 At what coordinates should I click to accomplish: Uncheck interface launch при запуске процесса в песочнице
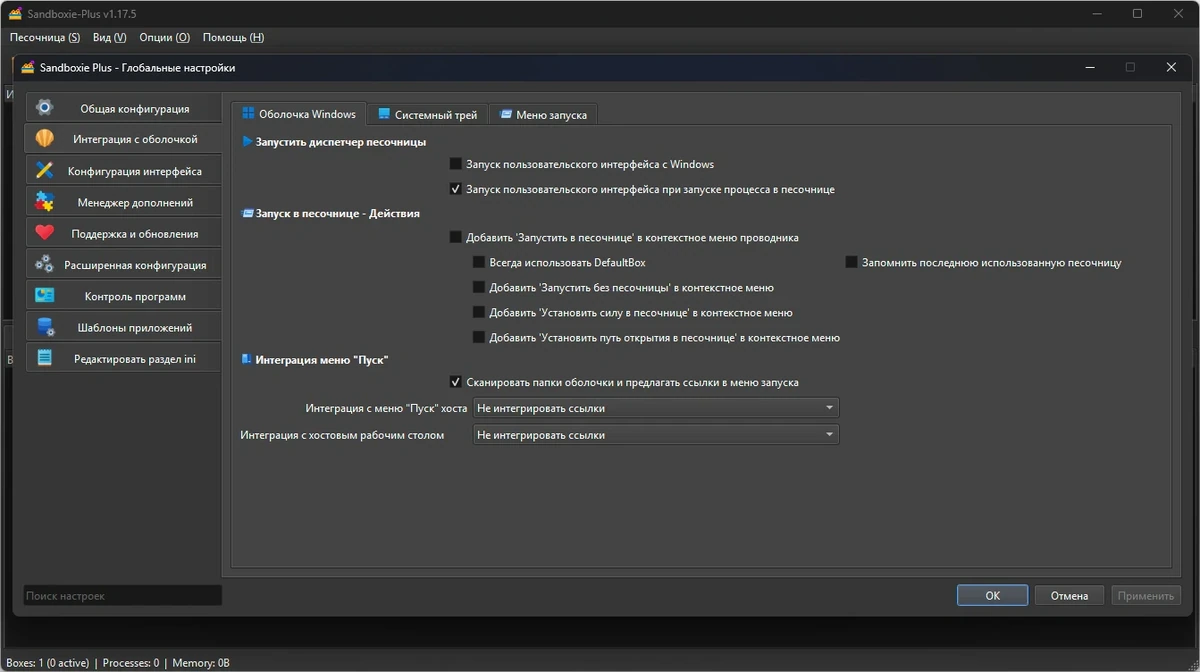[456, 189]
